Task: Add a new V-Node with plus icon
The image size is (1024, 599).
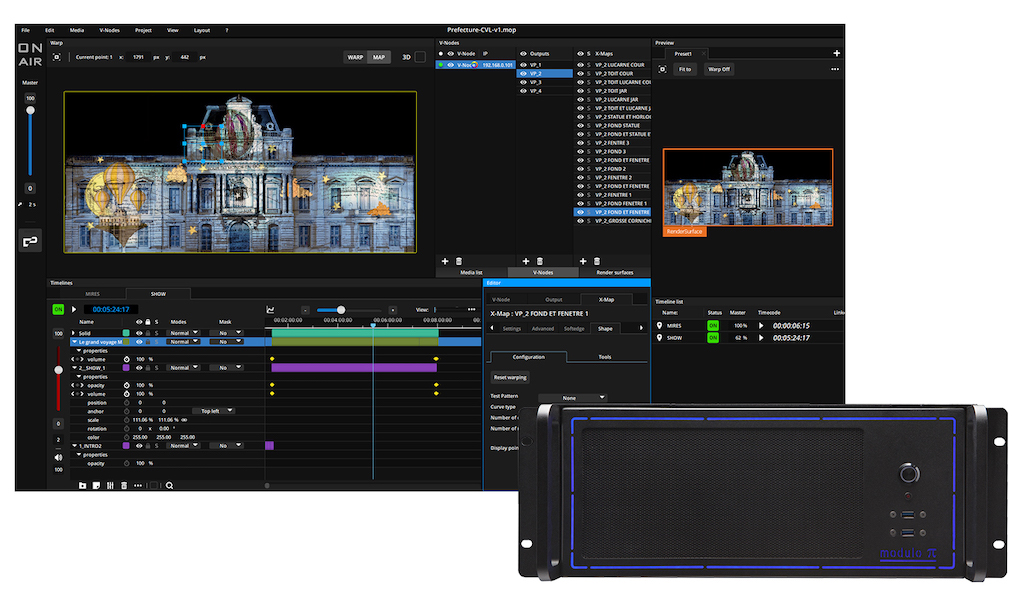Action: click(x=445, y=261)
